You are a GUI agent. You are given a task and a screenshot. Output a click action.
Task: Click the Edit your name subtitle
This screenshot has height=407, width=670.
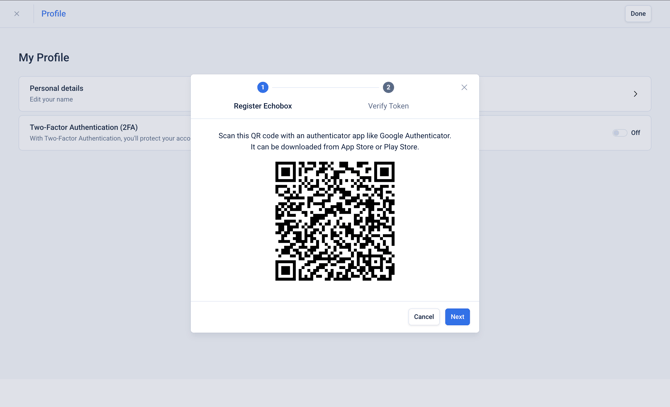pos(51,100)
